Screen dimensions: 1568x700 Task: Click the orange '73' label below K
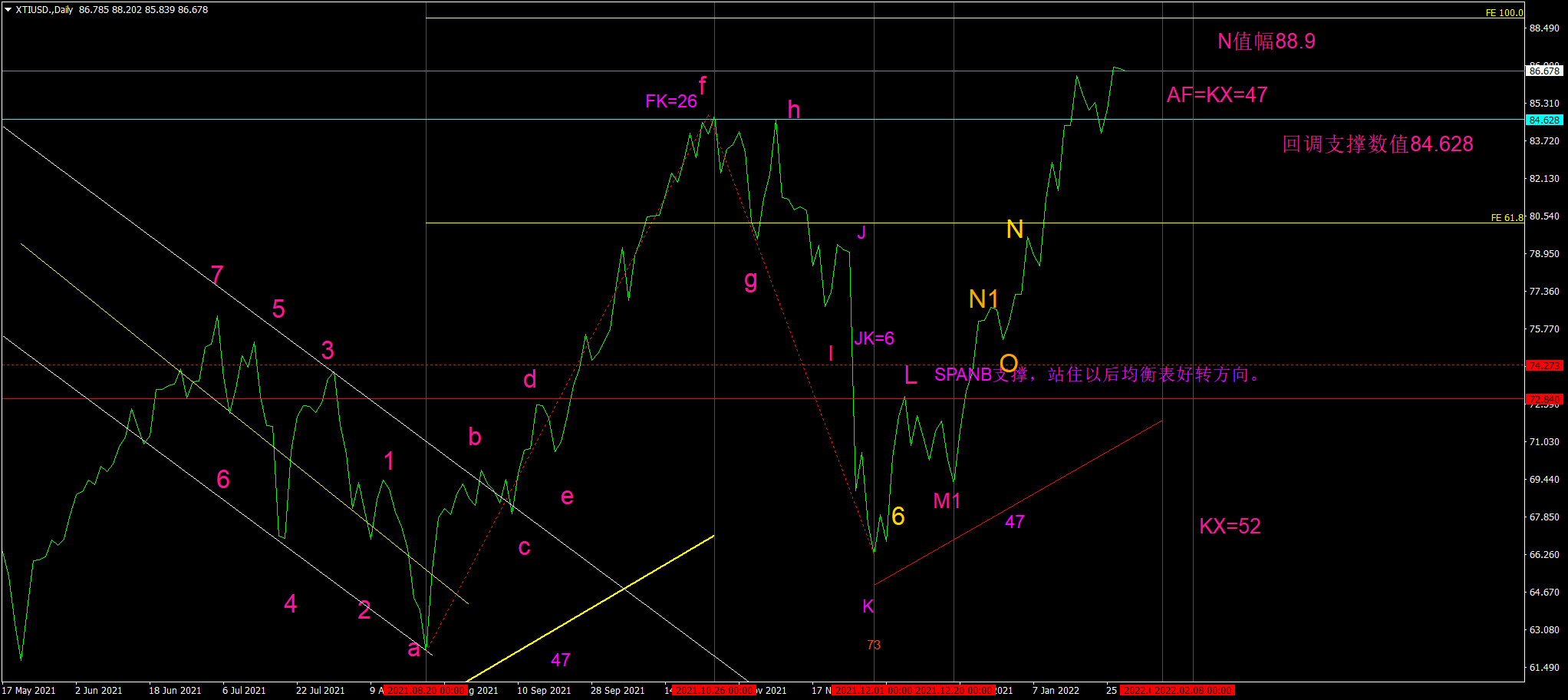[x=874, y=646]
